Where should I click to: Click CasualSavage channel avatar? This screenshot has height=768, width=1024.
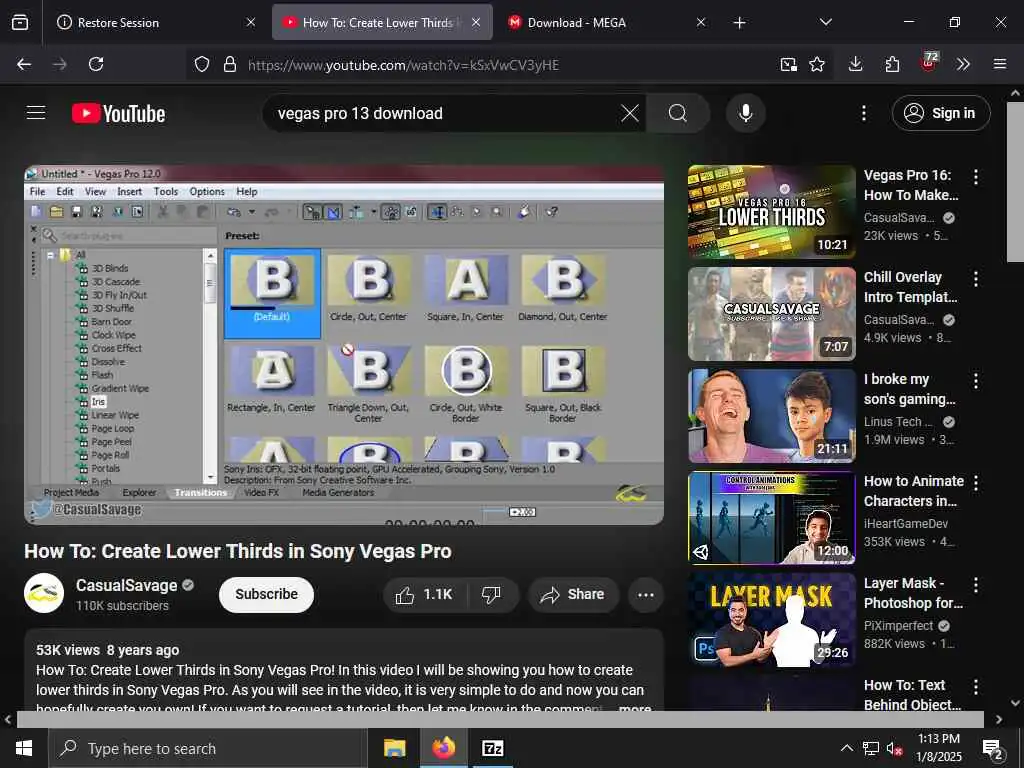tap(44, 593)
